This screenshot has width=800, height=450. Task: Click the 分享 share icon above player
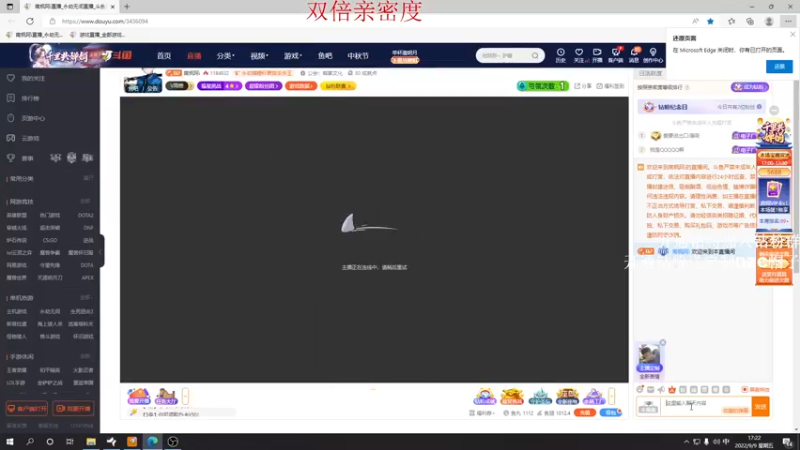[x=583, y=86]
